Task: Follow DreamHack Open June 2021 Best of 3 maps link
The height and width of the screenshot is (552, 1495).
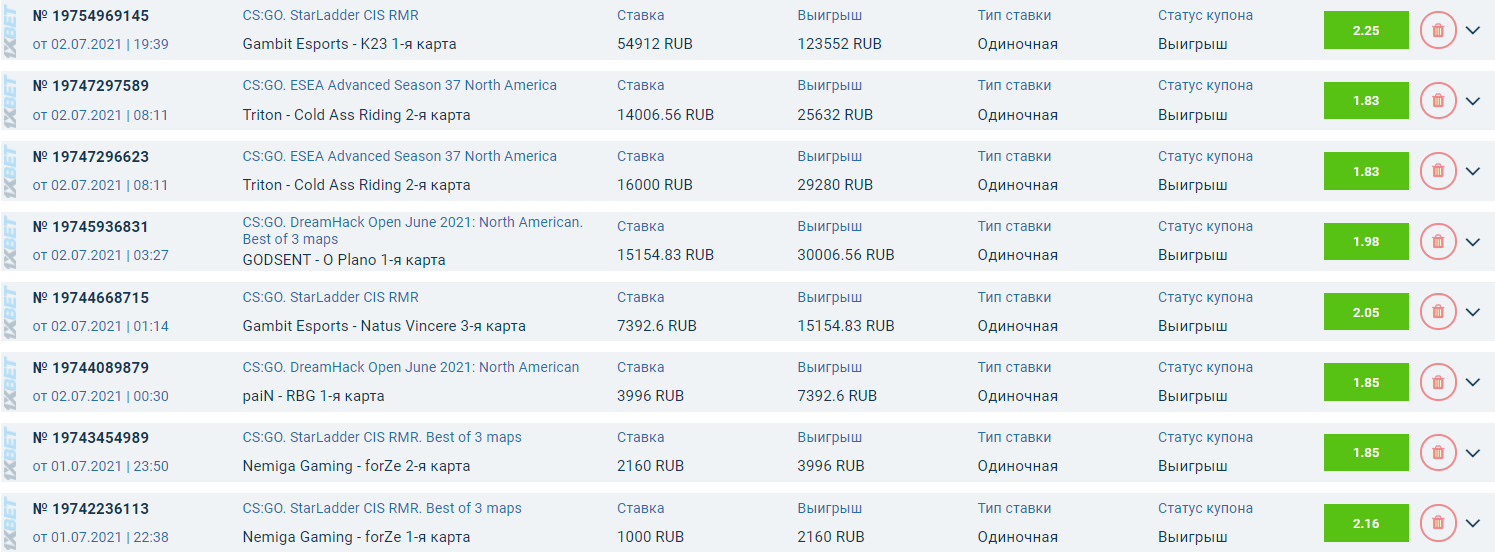Action: pos(412,230)
